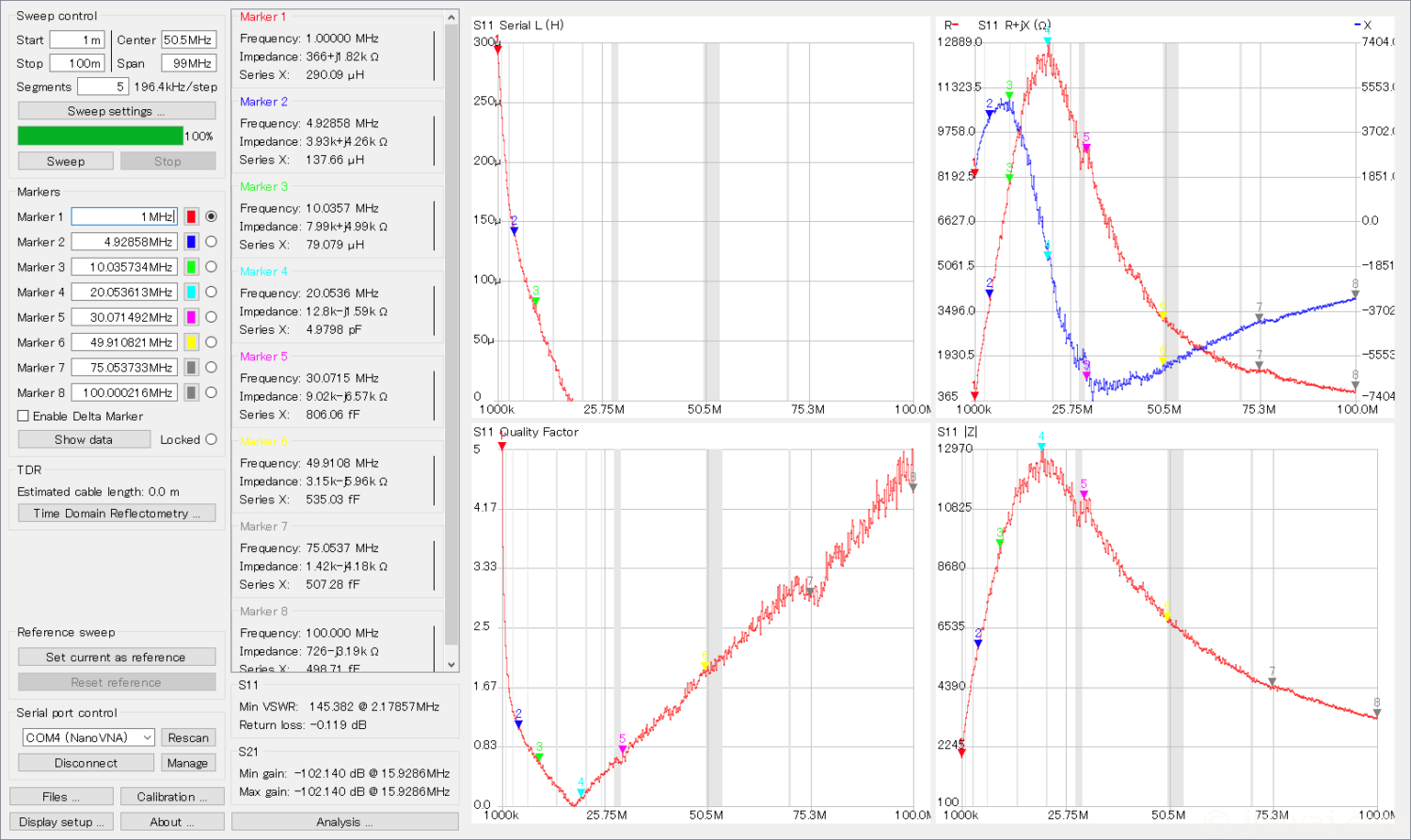Toggle the Locked radio button

click(211, 439)
